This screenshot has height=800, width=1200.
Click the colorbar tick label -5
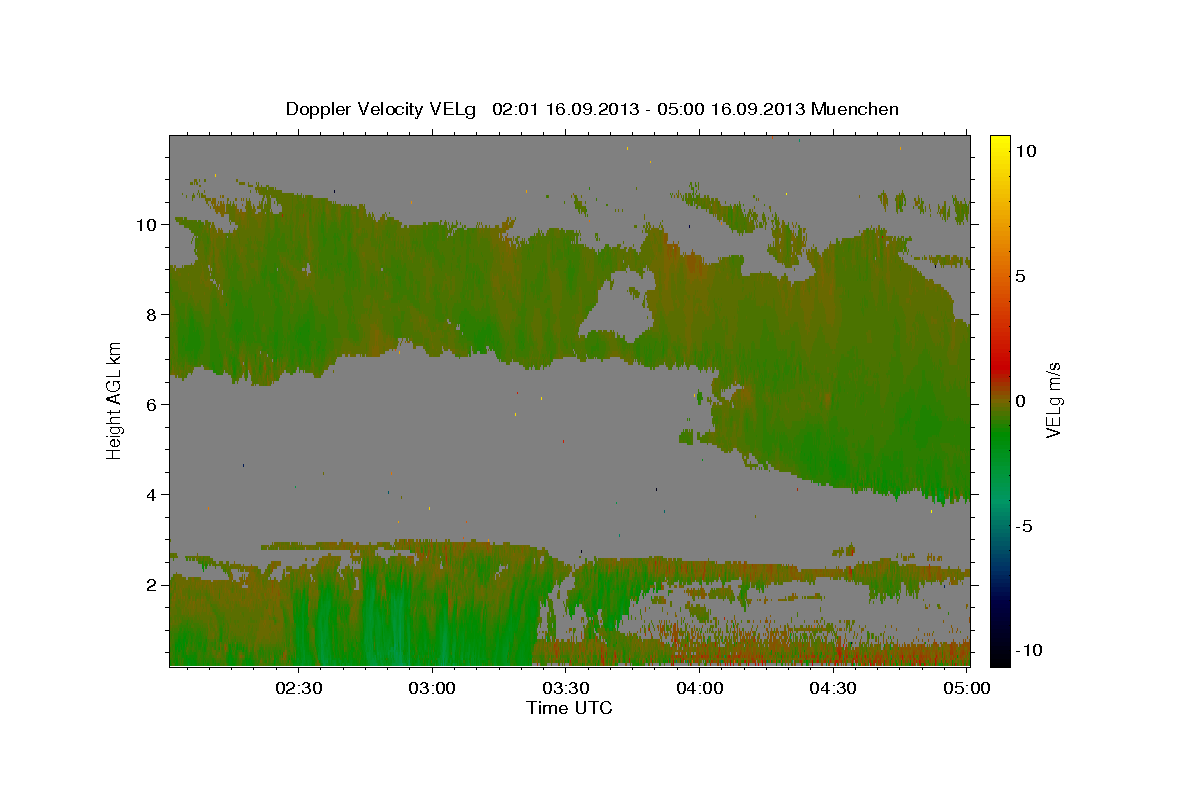tap(1023, 526)
